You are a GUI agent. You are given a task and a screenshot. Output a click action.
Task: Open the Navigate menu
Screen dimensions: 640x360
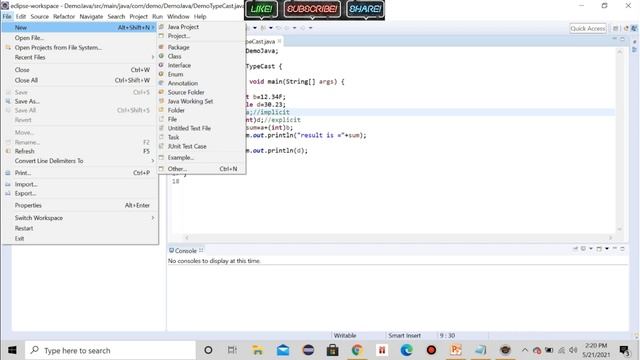pos(91,16)
